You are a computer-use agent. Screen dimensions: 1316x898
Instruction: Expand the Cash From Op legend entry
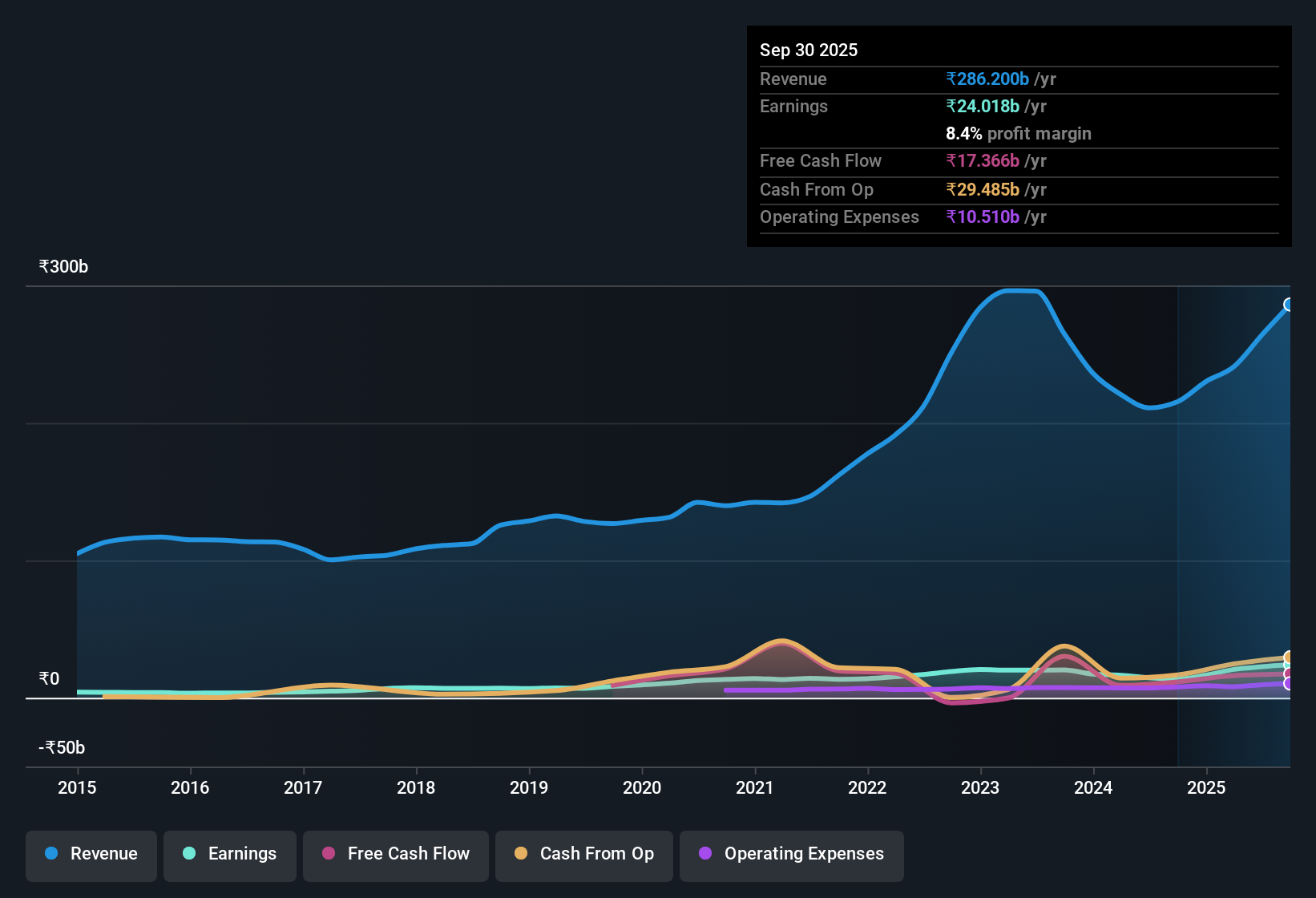583,854
